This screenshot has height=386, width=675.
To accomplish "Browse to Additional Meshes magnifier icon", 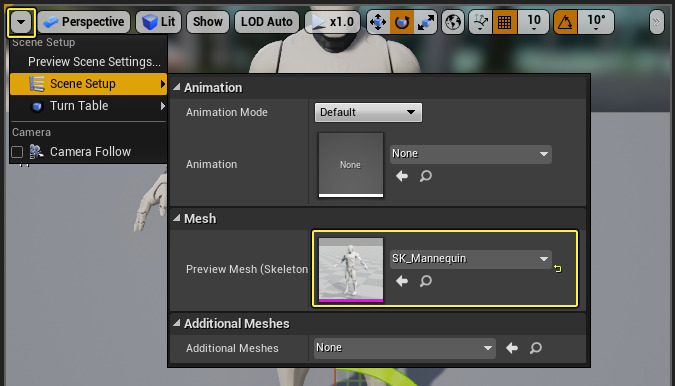I will (x=536, y=348).
